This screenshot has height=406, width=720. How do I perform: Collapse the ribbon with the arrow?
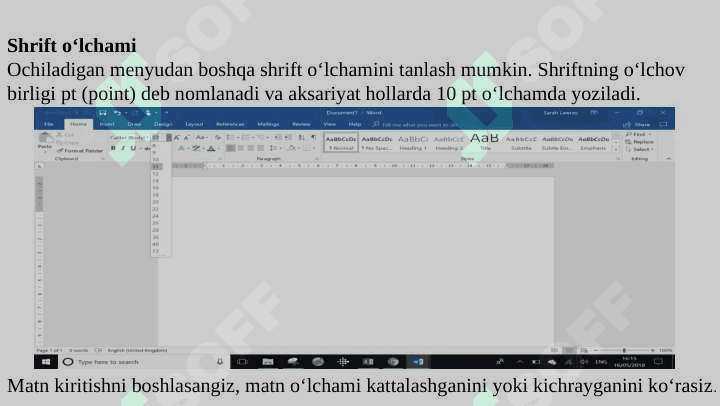click(x=669, y=158)
